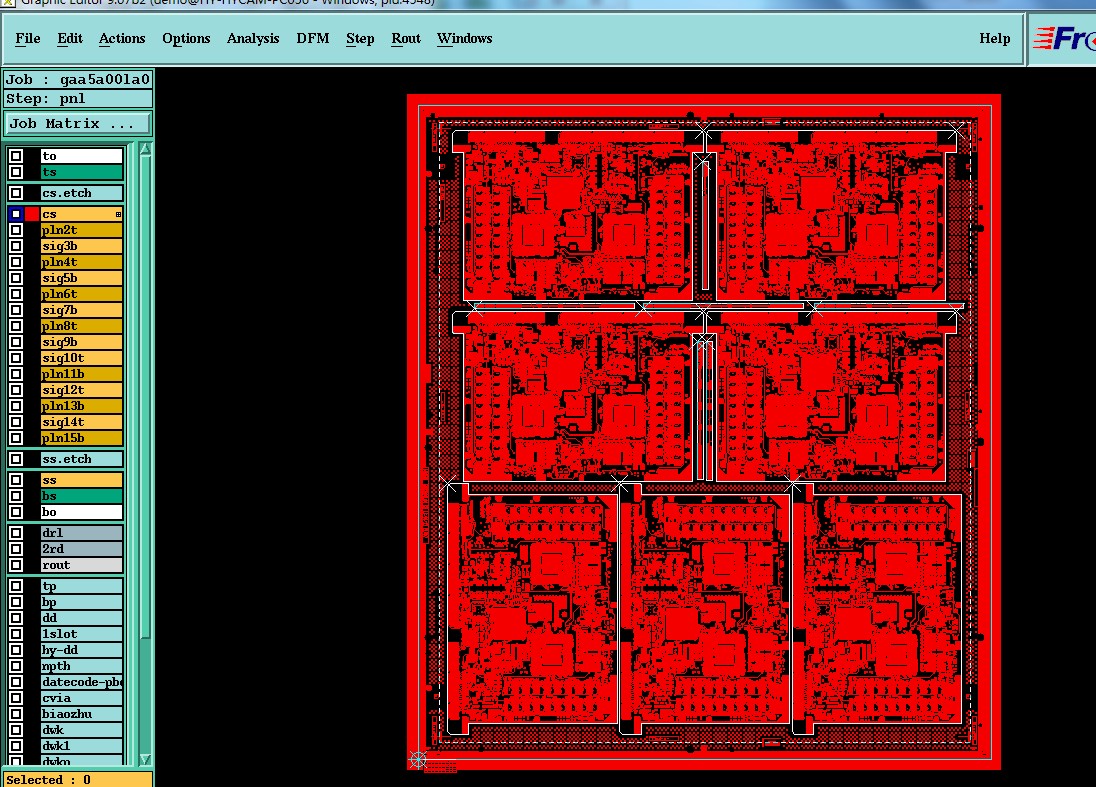Screen dimensions: 1096x787
Task: Click the Job name field gaa5a001a0
Action: 78,80
